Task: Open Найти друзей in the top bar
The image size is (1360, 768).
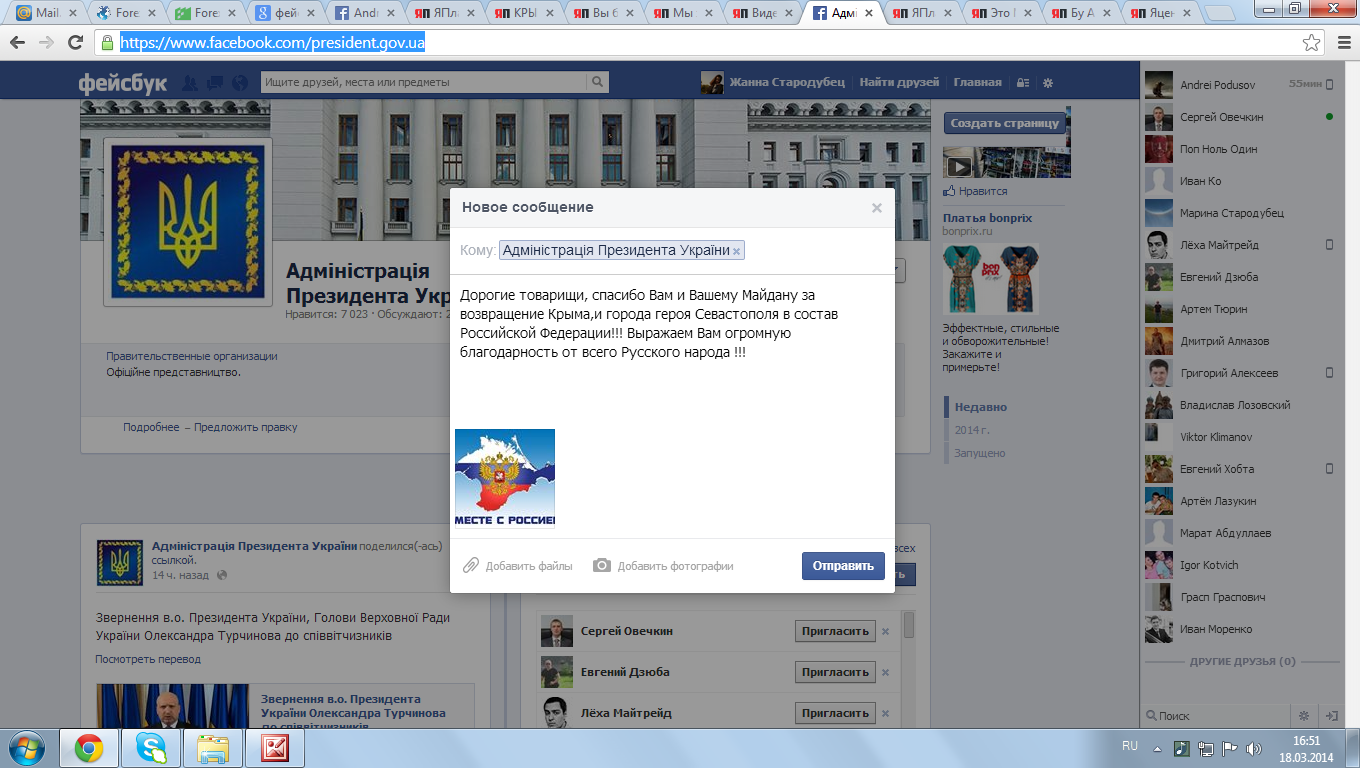Action: tap(899, 83)
